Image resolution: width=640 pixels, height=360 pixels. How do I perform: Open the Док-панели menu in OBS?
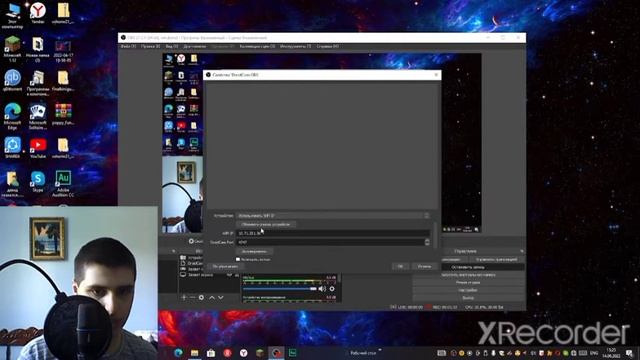pyautogui.click(x=195, y=47)
